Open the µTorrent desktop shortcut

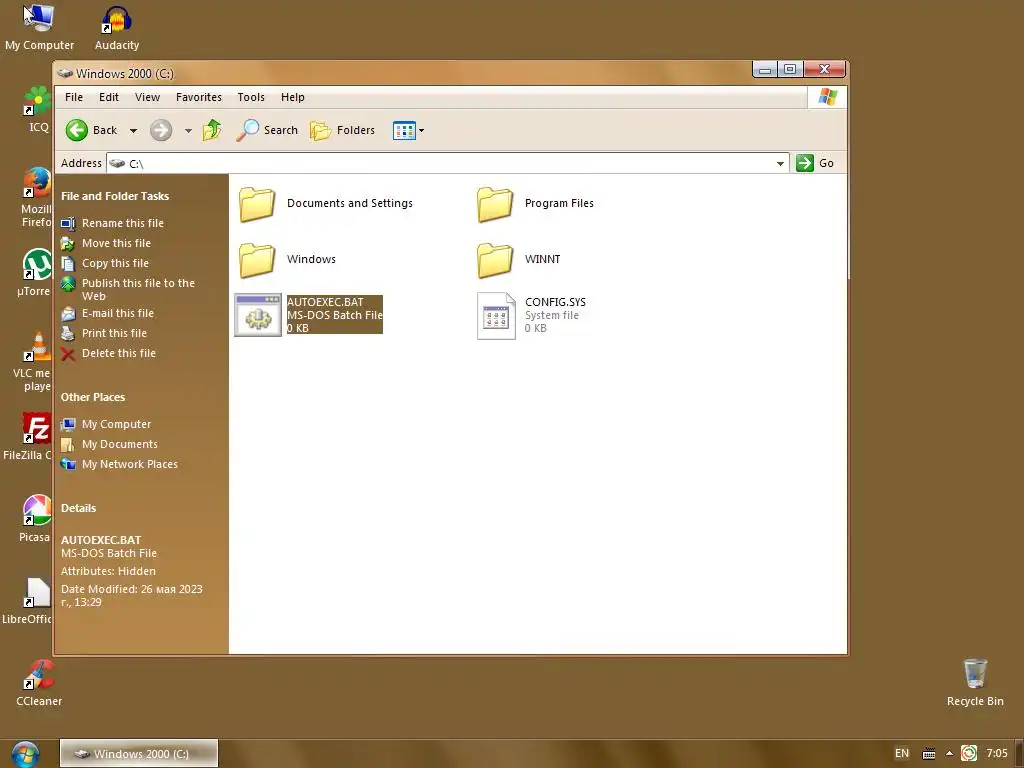pyautogui.click(x=35, y=272)
